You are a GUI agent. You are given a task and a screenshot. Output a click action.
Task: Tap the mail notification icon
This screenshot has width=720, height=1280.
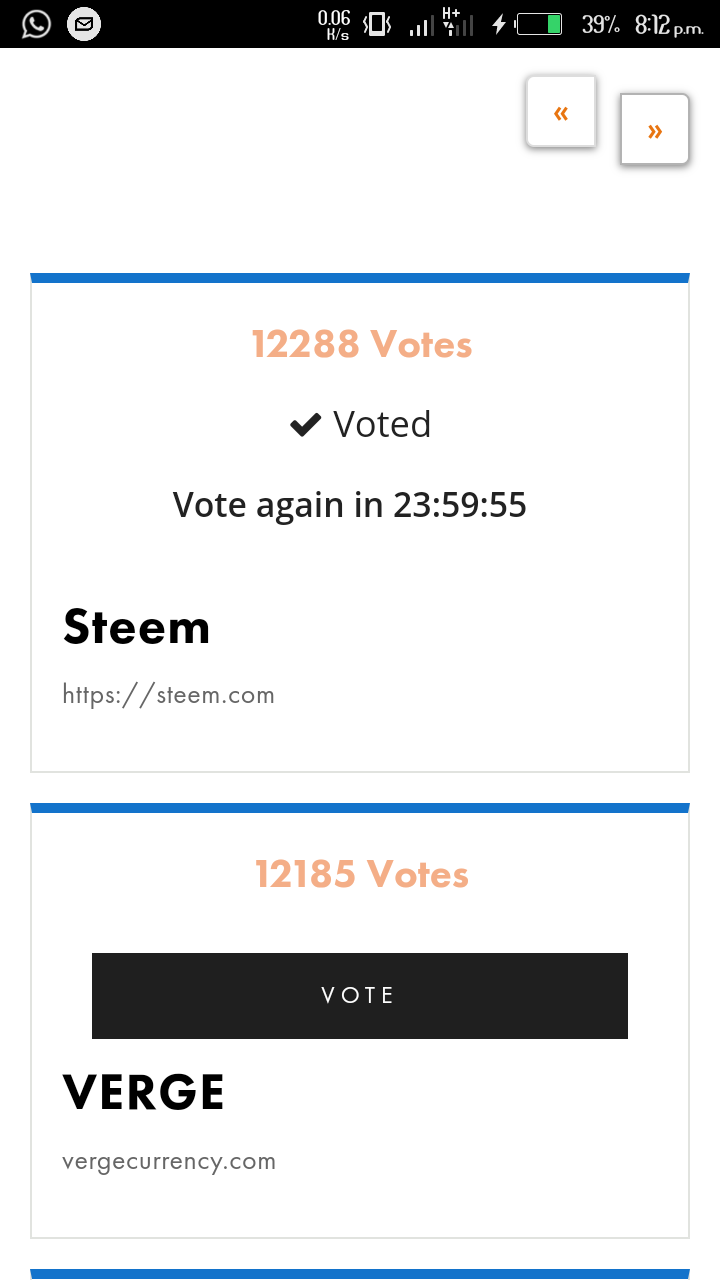pos(84,24)
